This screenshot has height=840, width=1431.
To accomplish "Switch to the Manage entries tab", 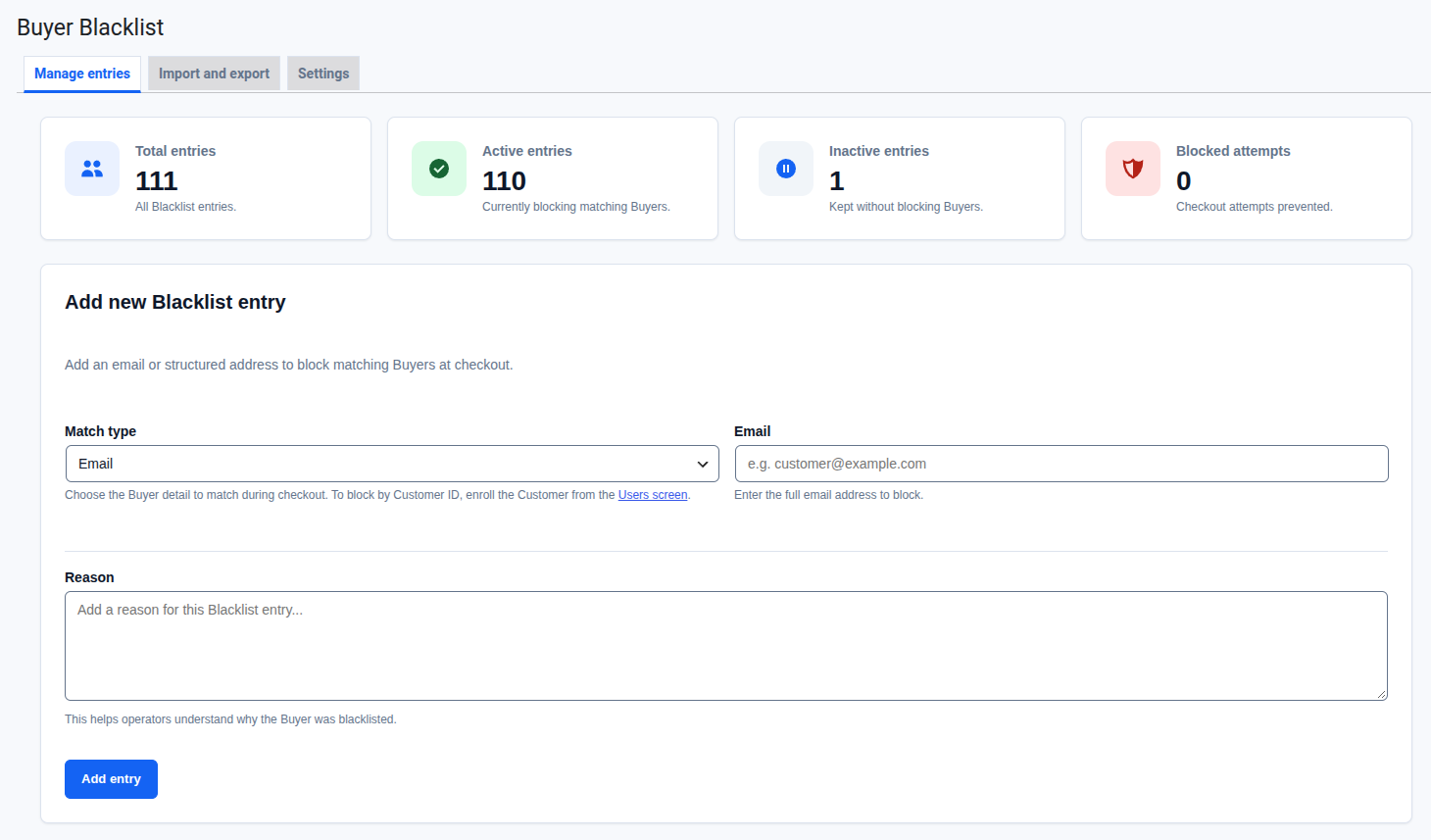I will 82,74.
